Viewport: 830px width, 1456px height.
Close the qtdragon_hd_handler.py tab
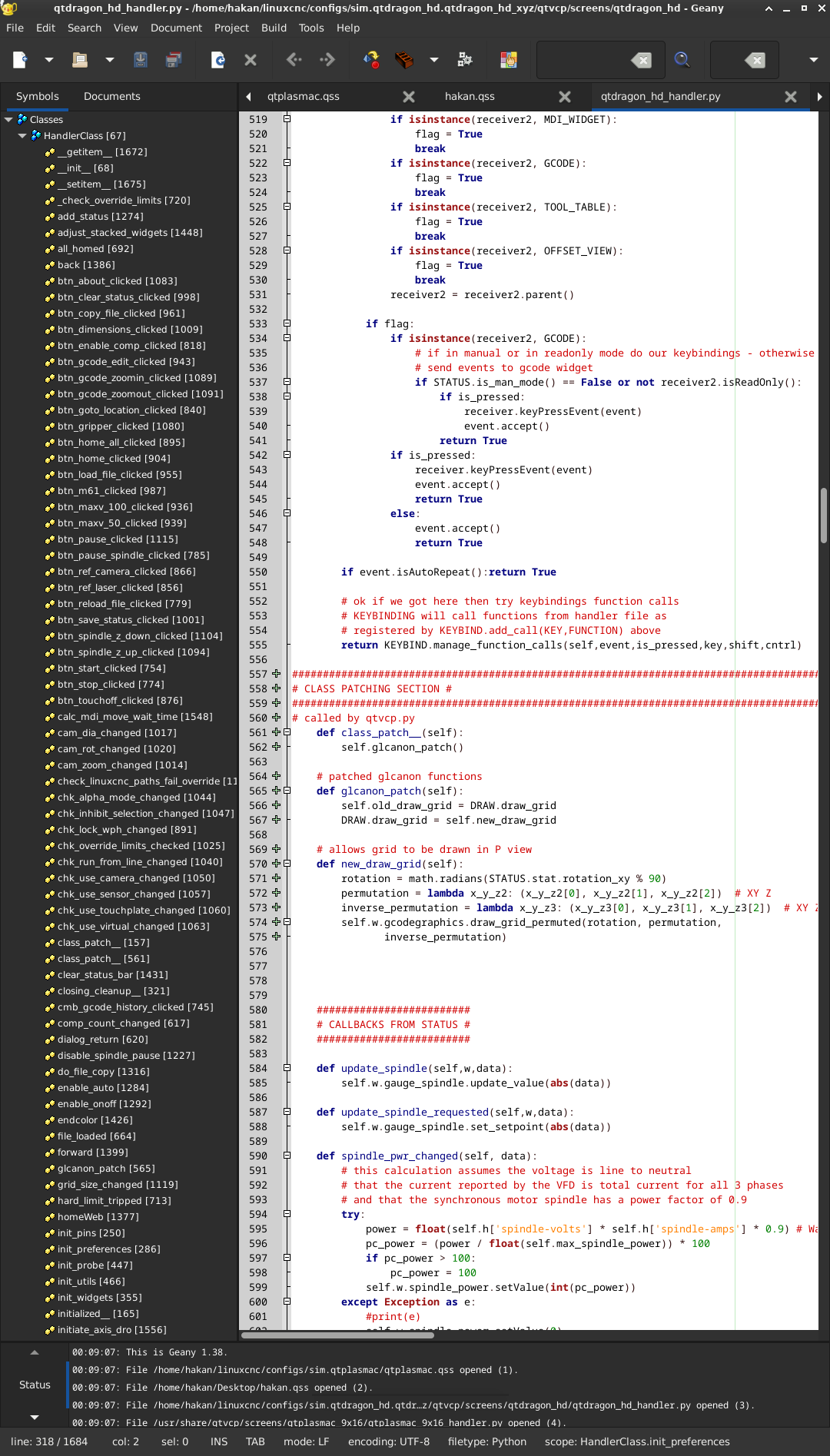pyautogui.click(x=791, y=96)
